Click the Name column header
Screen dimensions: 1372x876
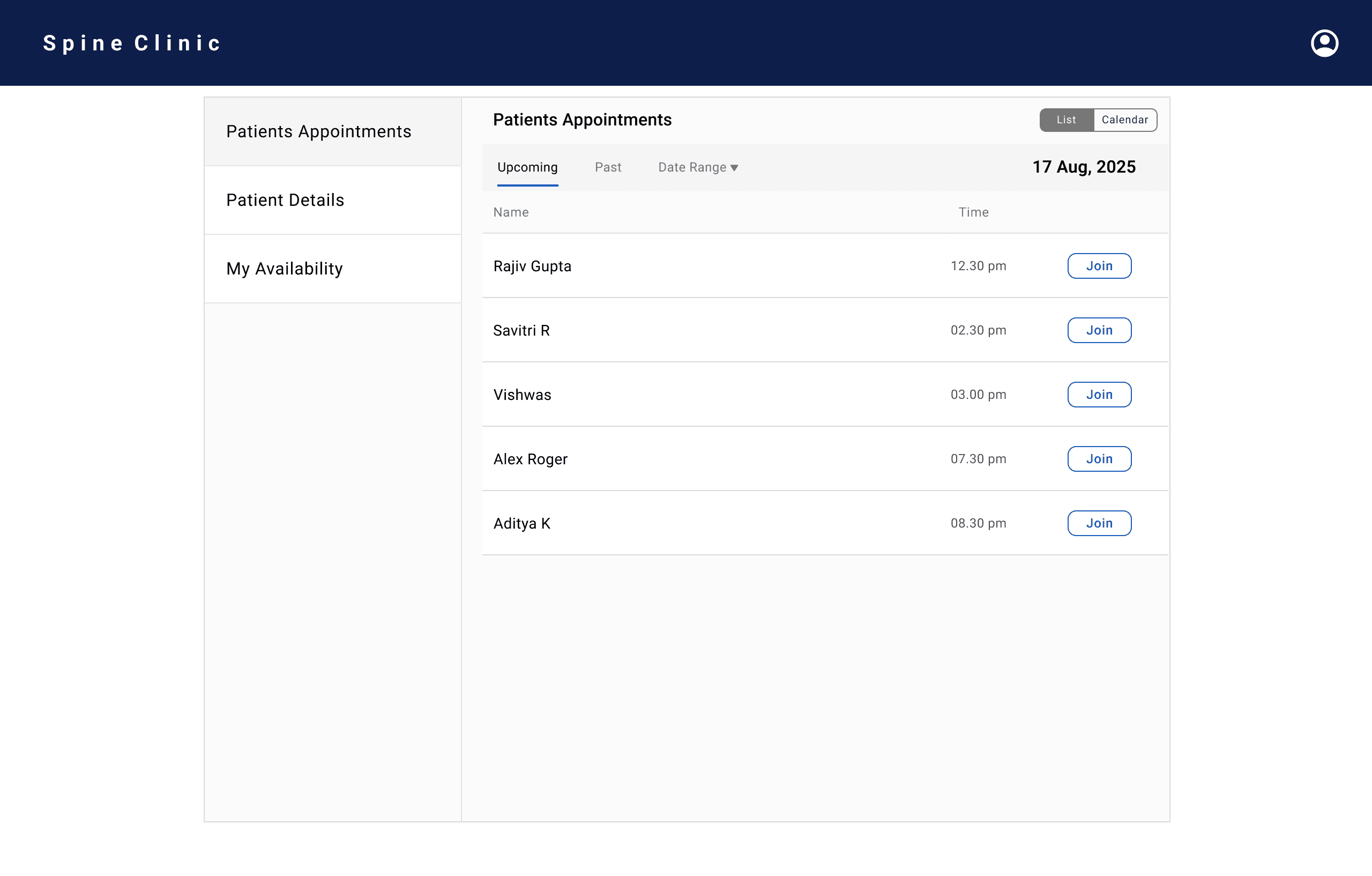(x=511, y=213)
